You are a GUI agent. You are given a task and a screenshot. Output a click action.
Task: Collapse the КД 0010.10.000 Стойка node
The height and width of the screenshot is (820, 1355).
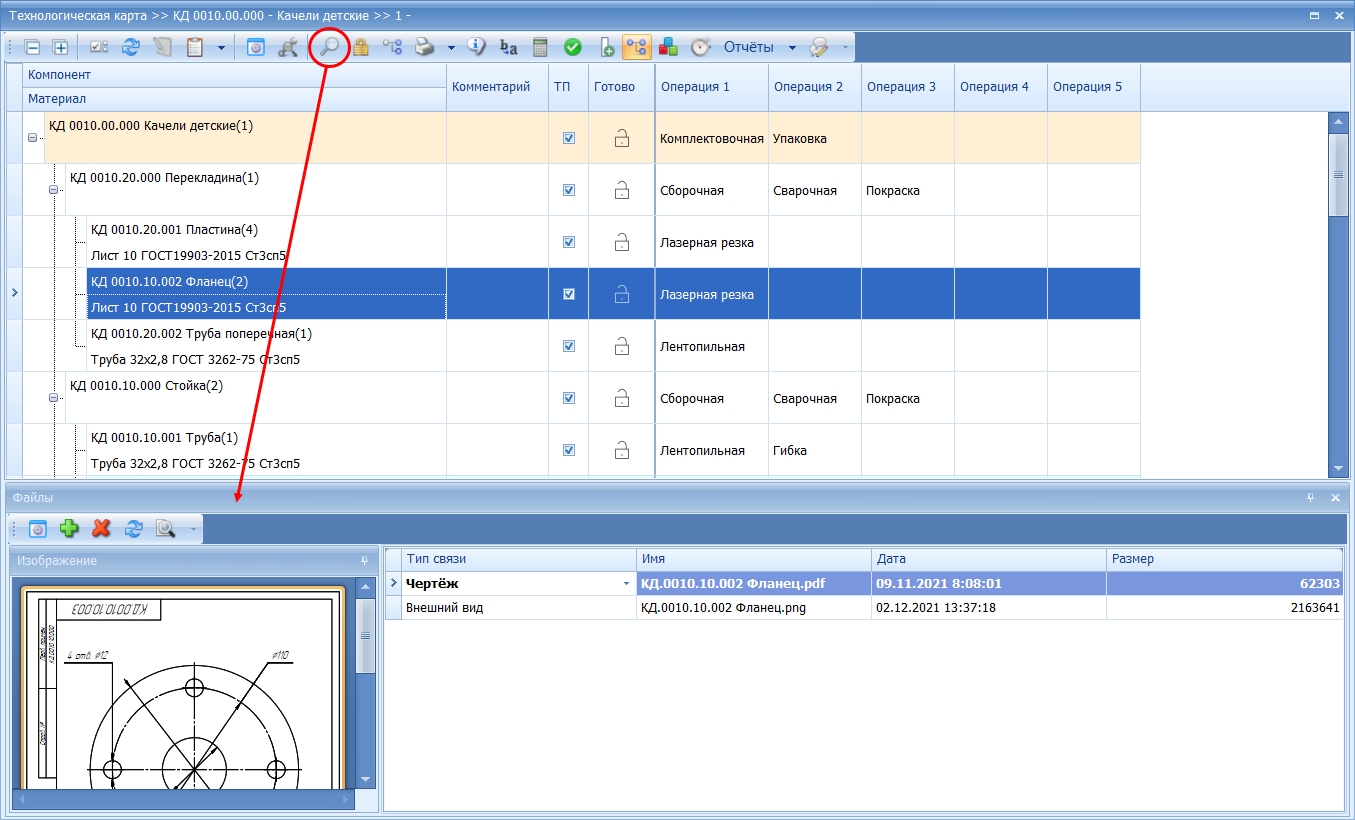point(53,398)
